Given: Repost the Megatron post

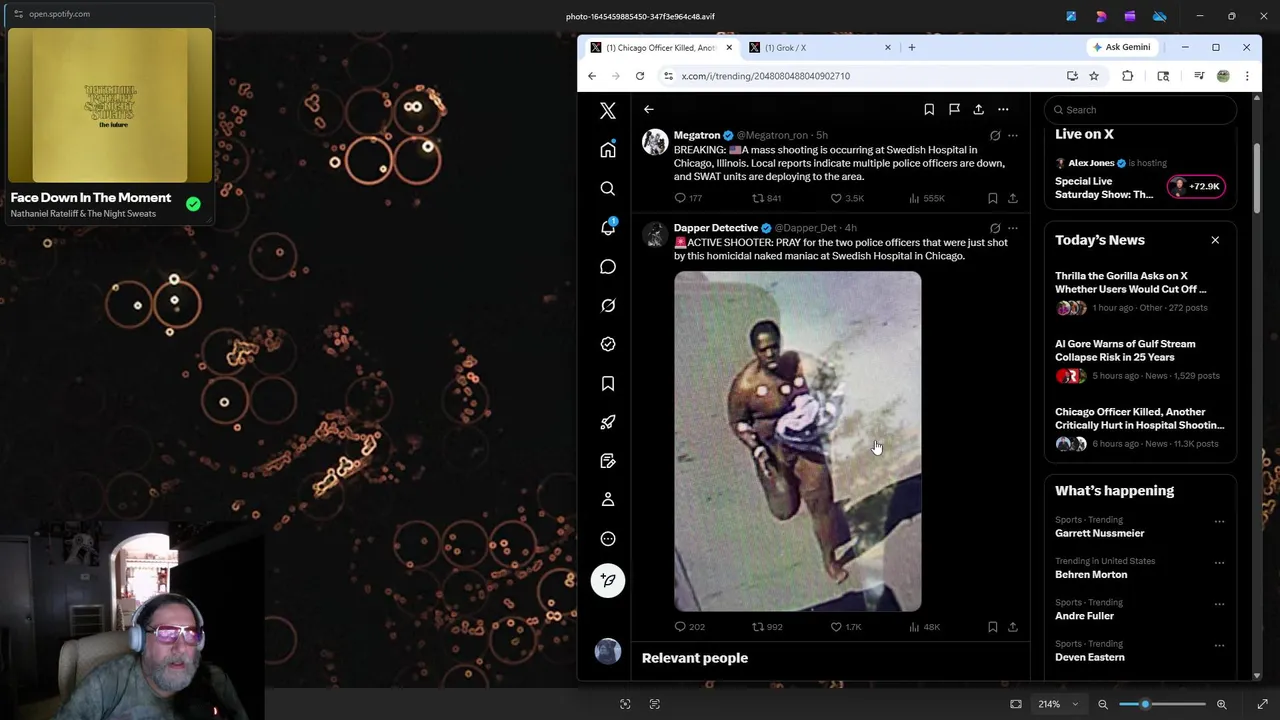Looking at the screenshot, I should 758,198.
